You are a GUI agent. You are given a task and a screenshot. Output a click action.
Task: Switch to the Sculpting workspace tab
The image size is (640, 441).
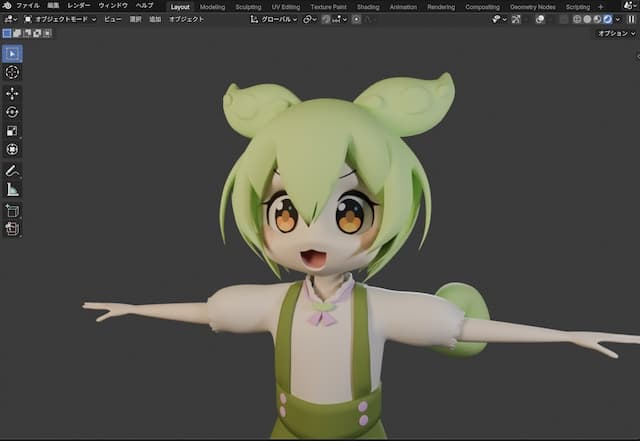coord(248,6)
